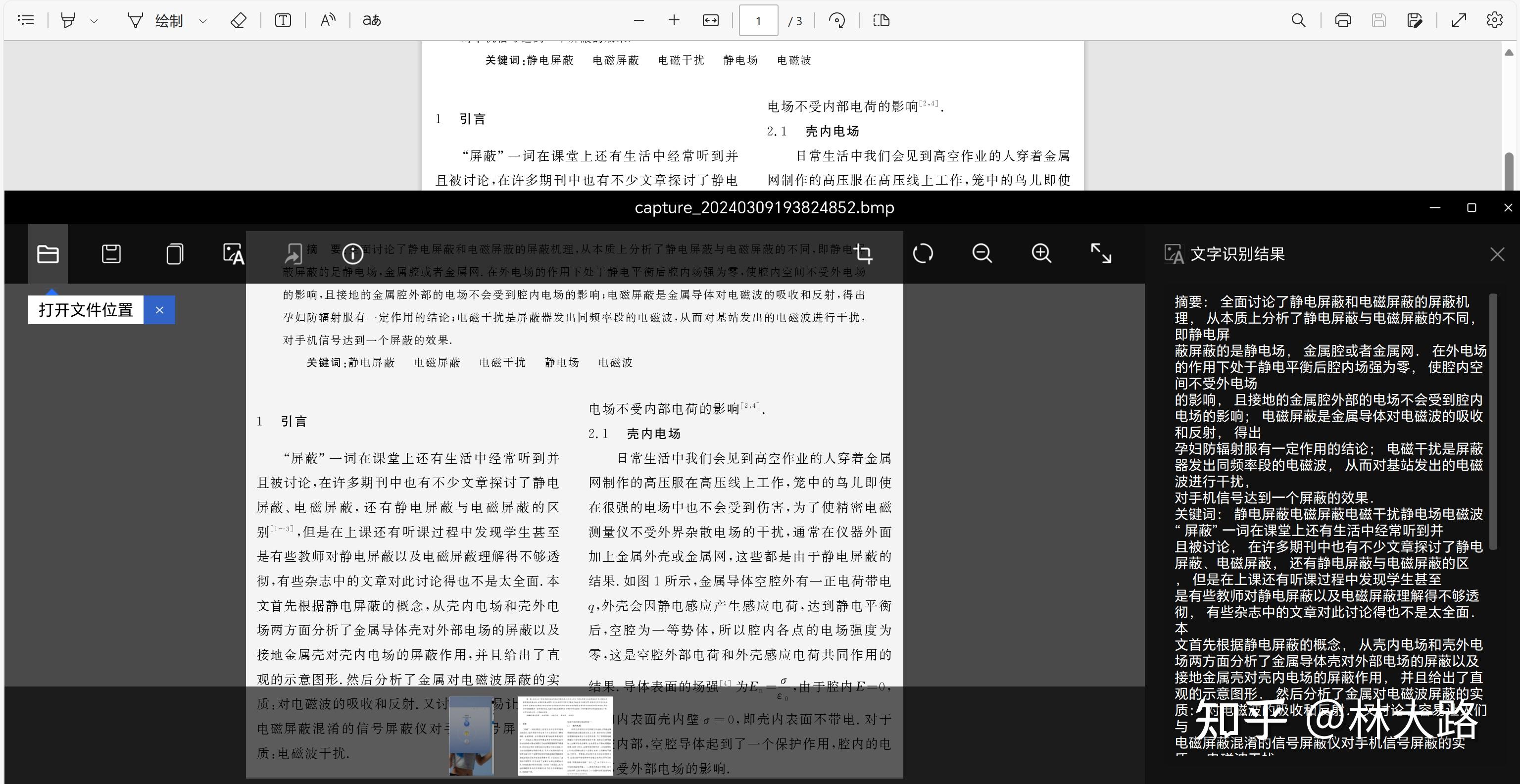Select the add text box tool
This screenshot has height=784, width=1520.
pyautogui.click(x=283, y=21)
